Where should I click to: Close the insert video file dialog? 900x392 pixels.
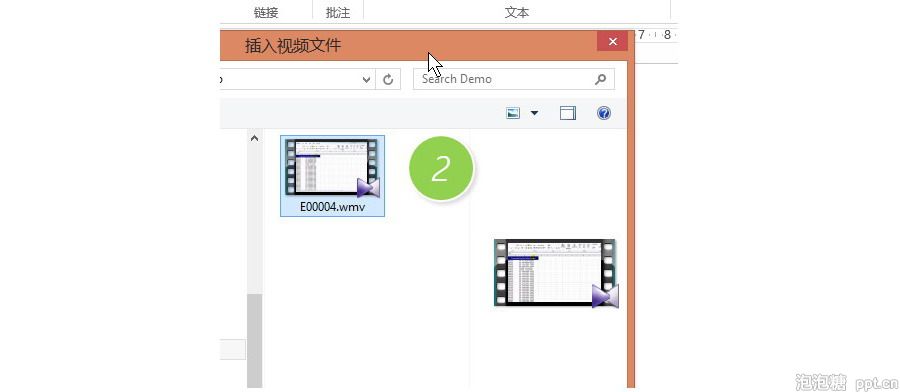tap(612, 41)
